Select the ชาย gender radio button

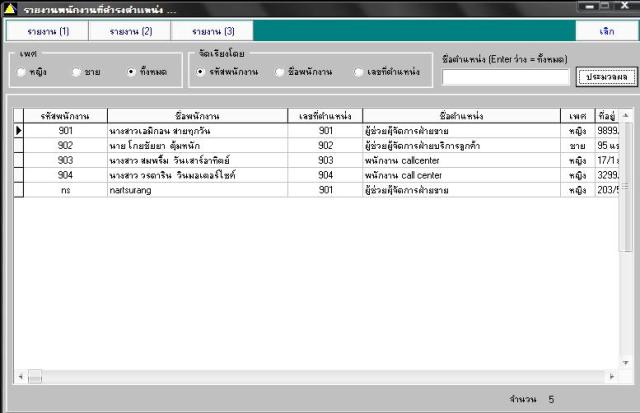77,72
